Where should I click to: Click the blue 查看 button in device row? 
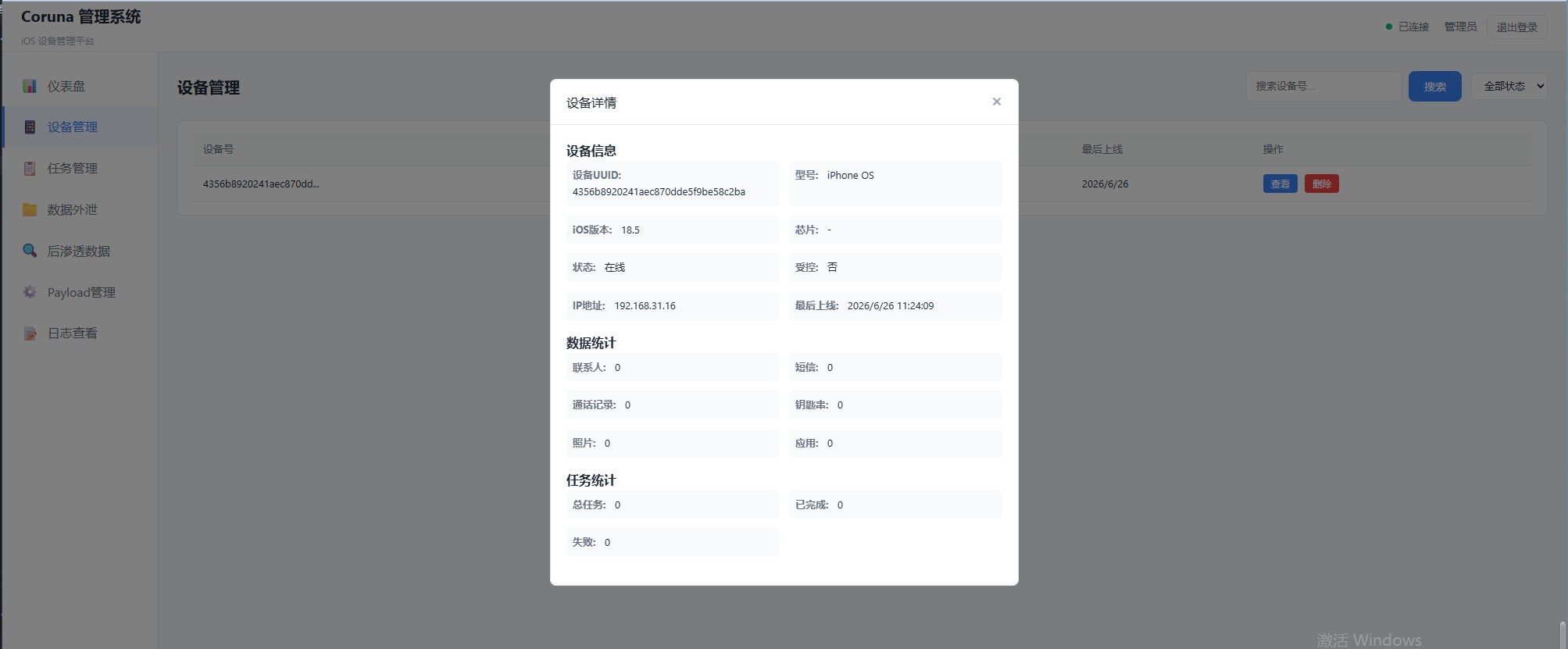pos(1280,184)
